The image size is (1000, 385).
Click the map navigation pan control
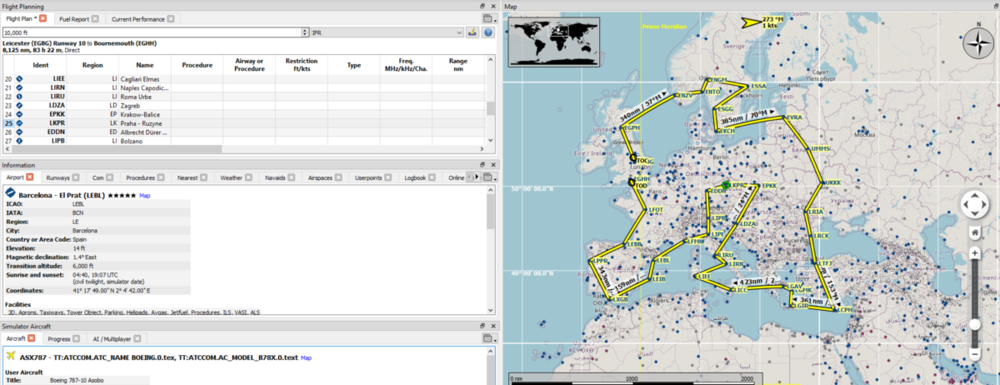pos(976,205)
